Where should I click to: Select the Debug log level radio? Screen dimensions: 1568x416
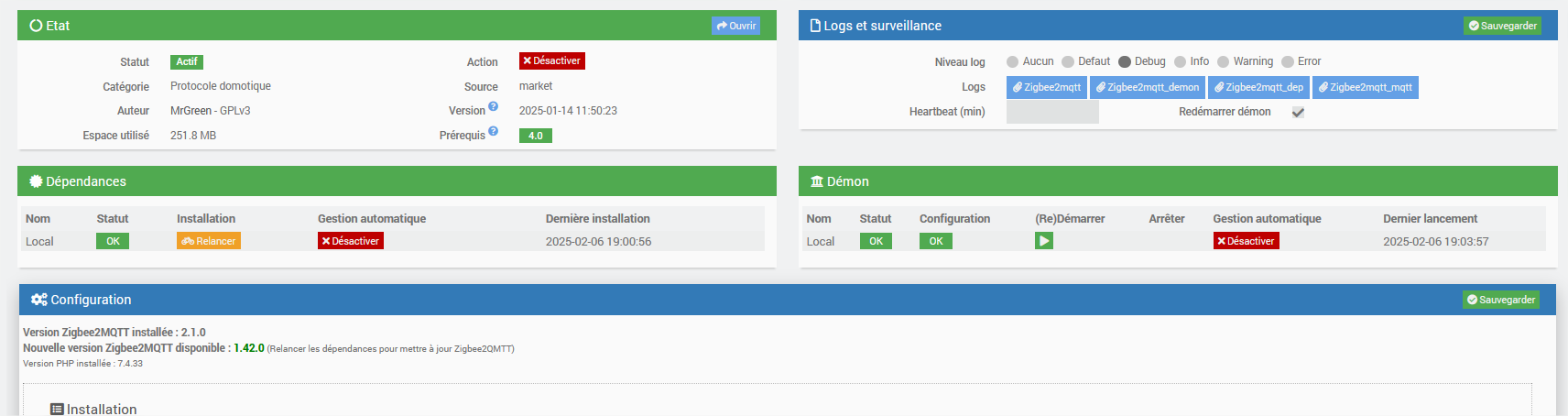[x=1125, y=62]
